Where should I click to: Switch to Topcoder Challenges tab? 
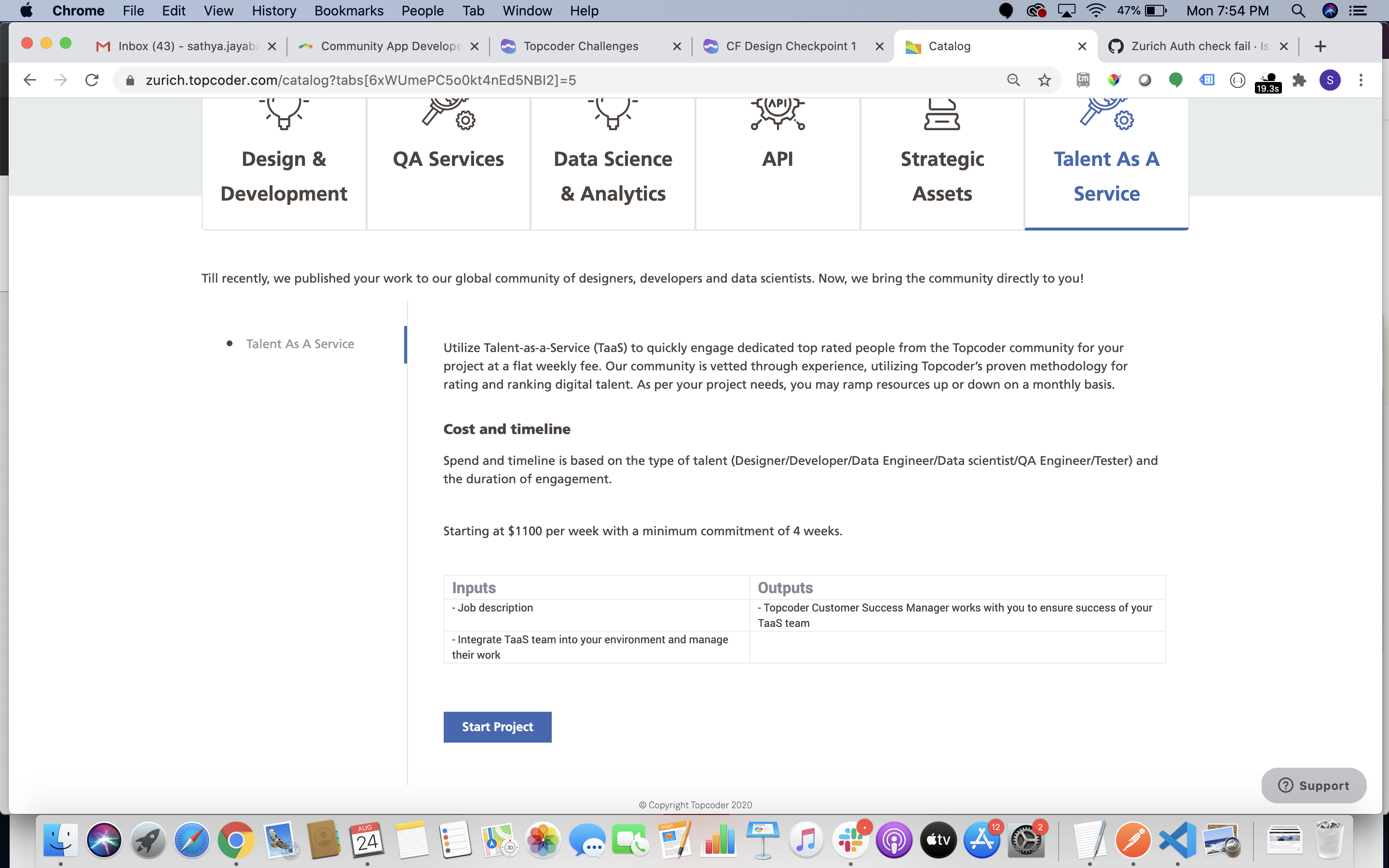[591, 46]
